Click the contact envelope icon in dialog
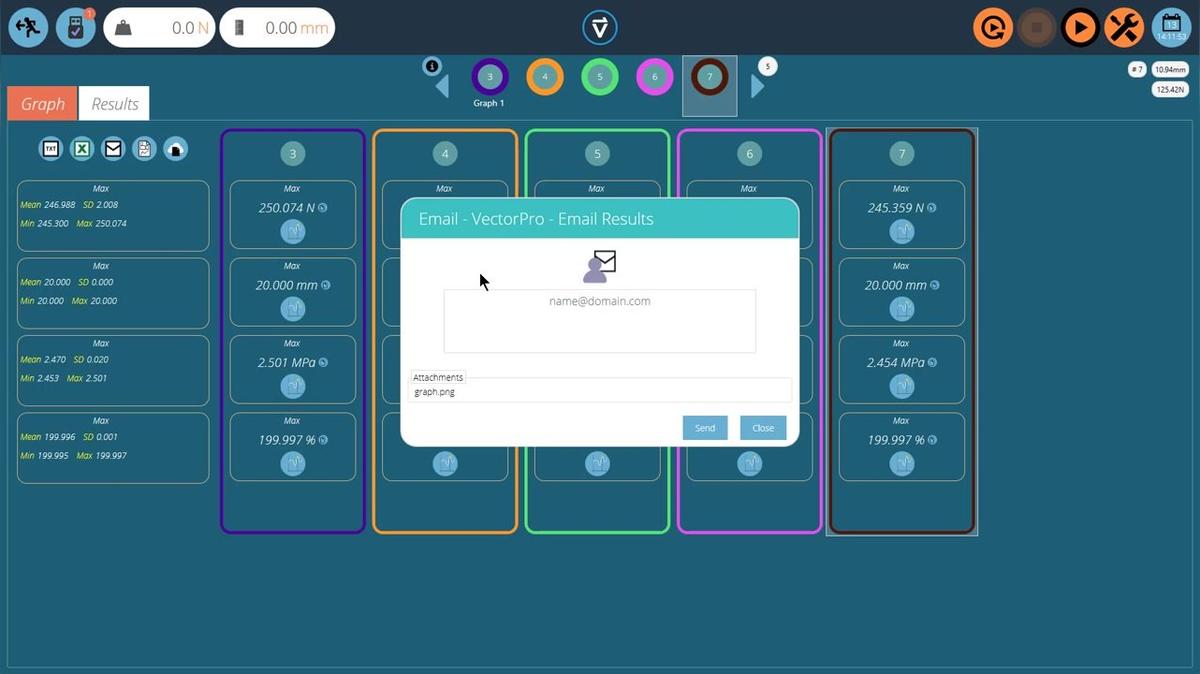This screenshot has width=1200, height=674. coord(599,266)
